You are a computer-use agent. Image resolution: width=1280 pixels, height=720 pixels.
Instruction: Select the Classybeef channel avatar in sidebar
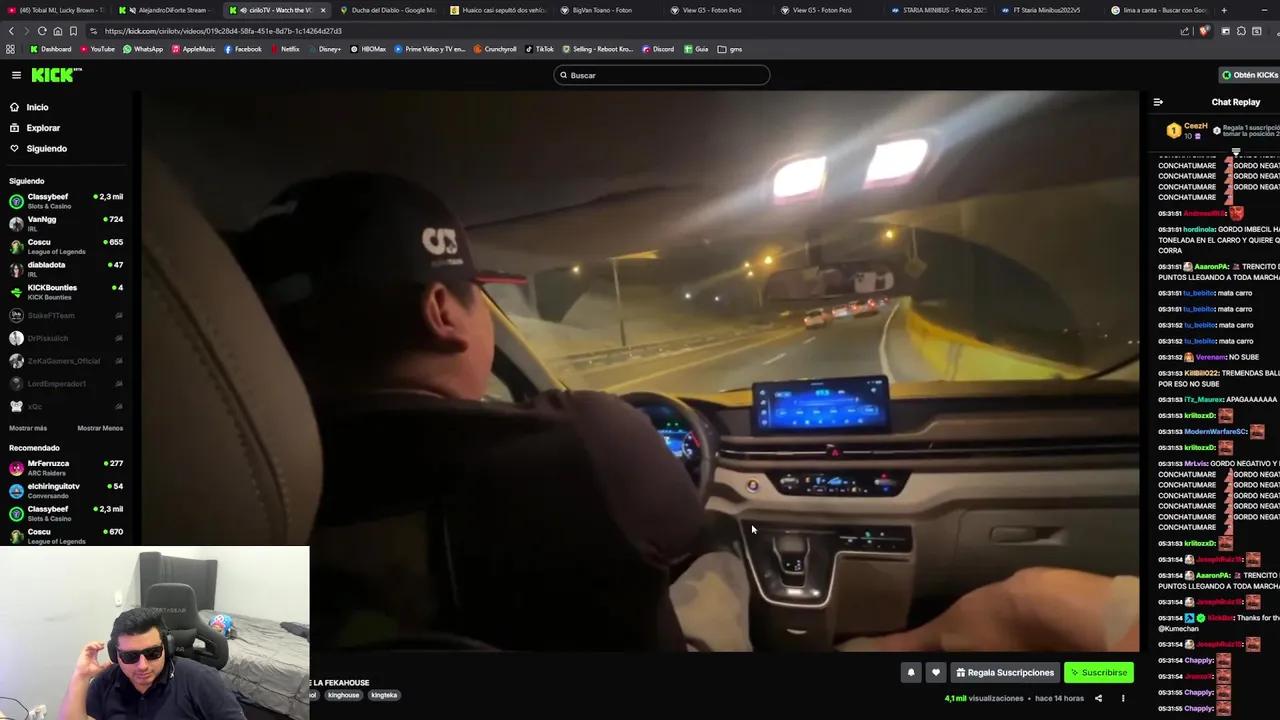[x=16, y=201]
